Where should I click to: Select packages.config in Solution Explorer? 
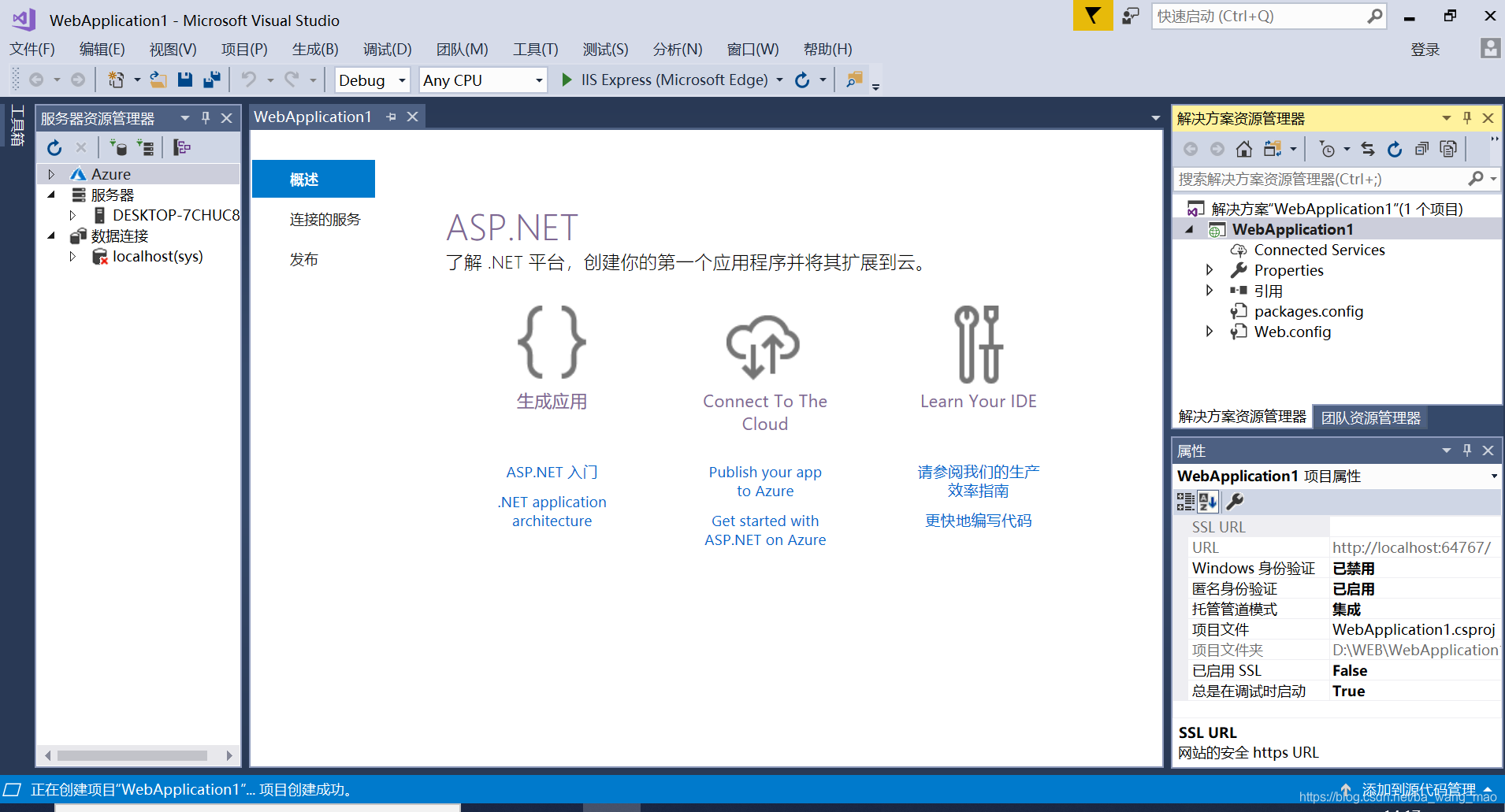(1309, 311)
